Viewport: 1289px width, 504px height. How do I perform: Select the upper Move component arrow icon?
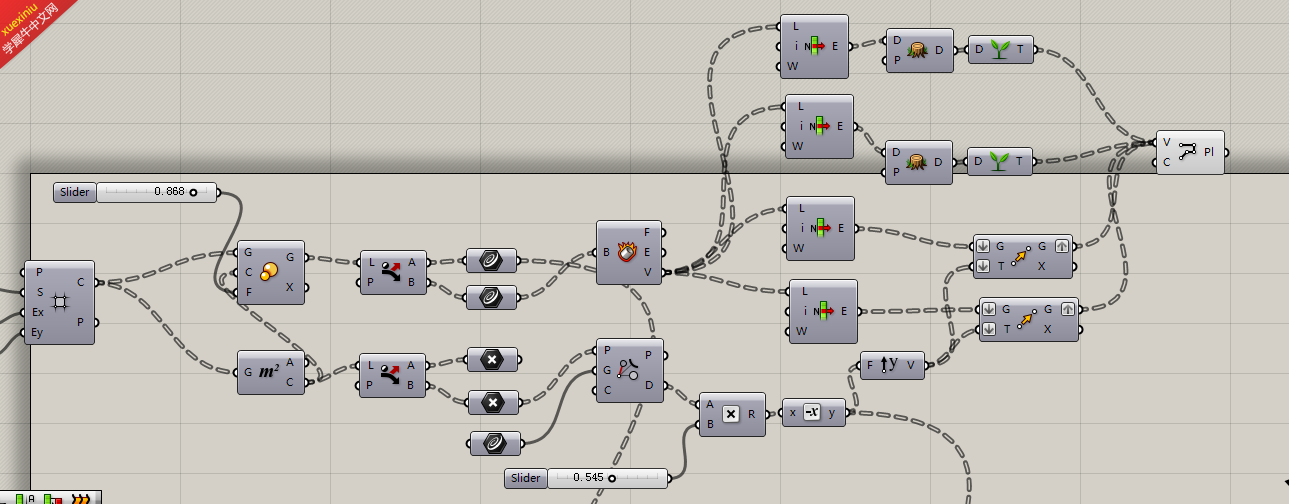1021,256
